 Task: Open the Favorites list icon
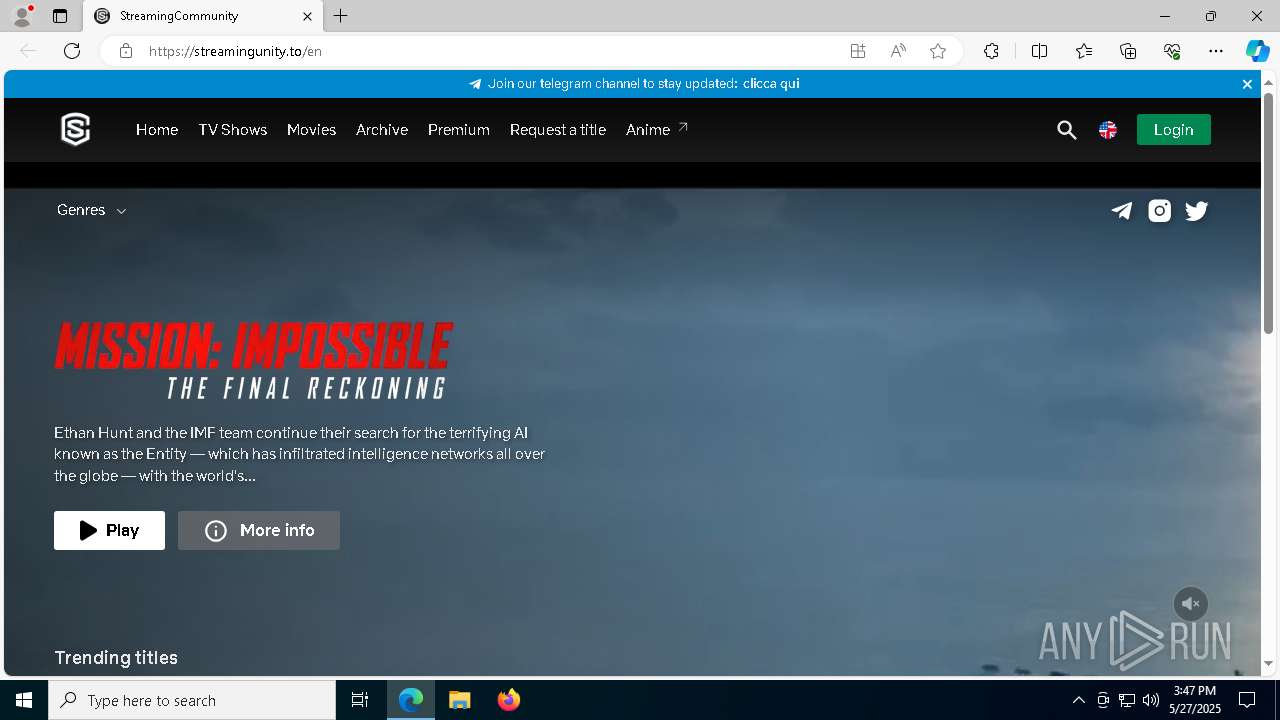coord(1084,51)
